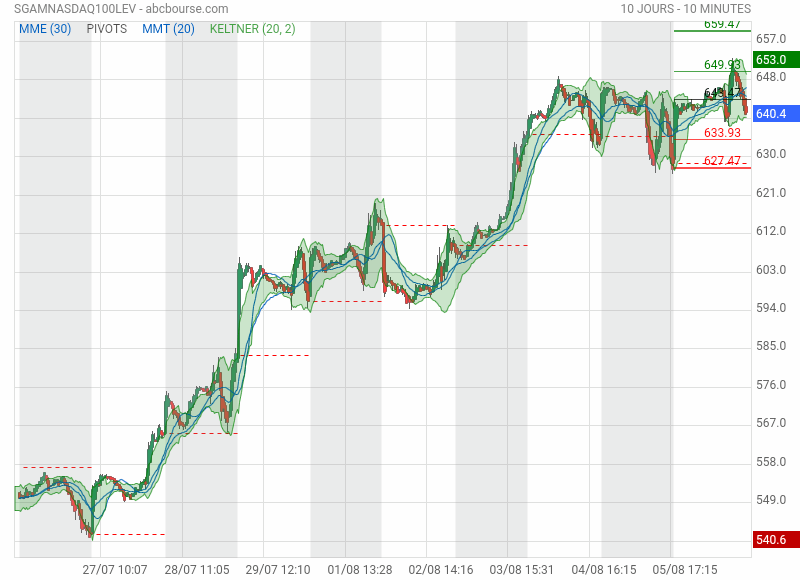Viewport: 800px width, 580px height.
Task: Click the 29/07 12:10 date label
Action: (278, 570)
